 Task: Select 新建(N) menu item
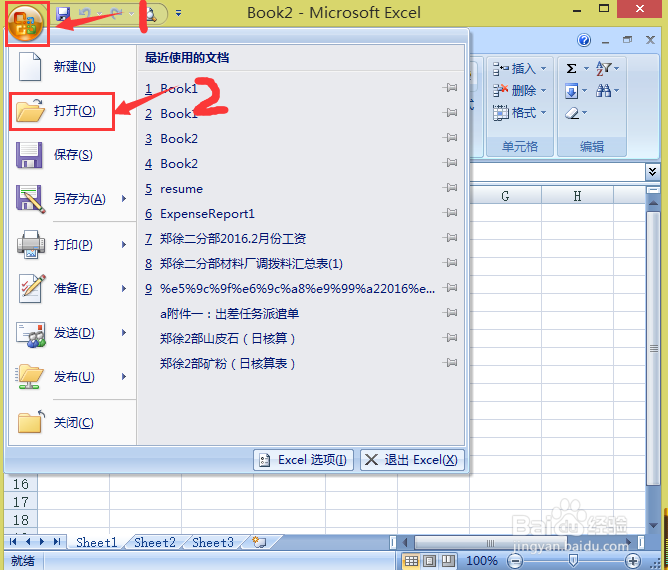[72, 66]
